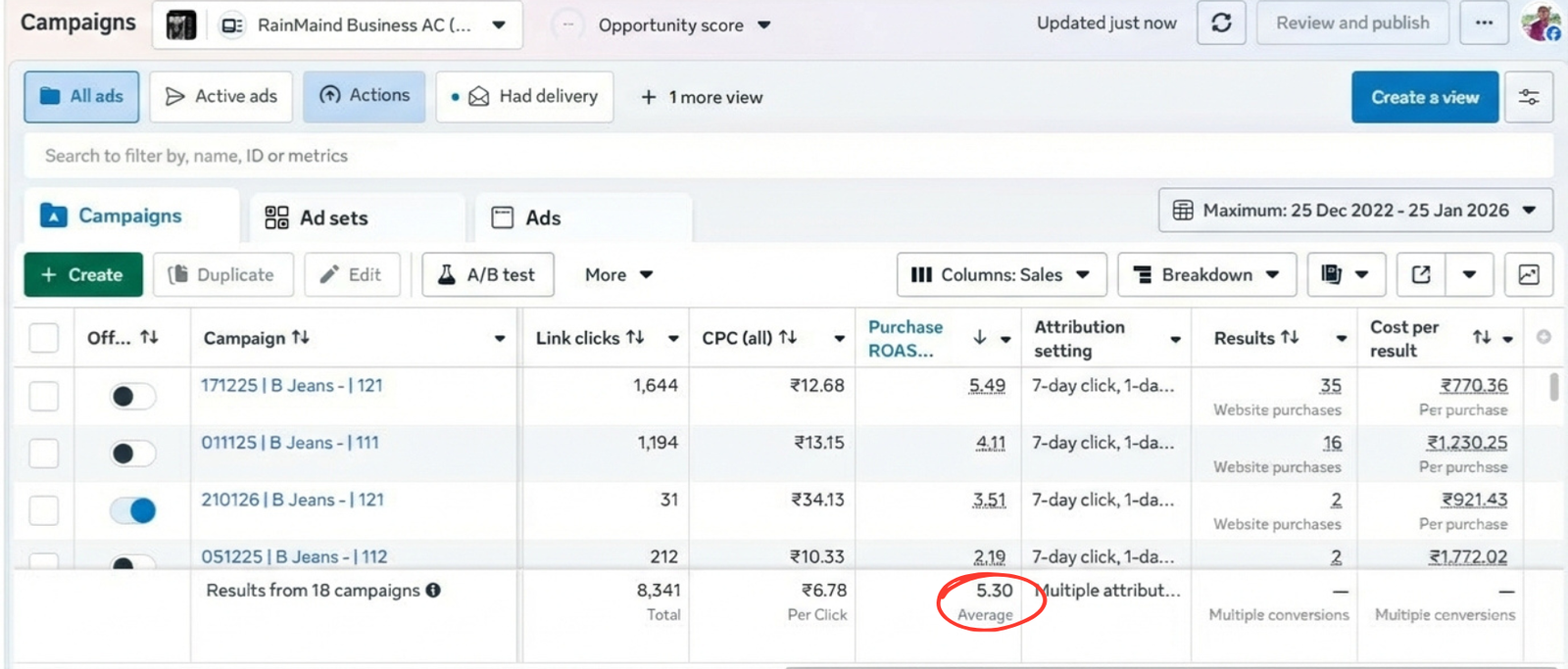
Task: Select the Had delivery view
Action: point(525,96)
